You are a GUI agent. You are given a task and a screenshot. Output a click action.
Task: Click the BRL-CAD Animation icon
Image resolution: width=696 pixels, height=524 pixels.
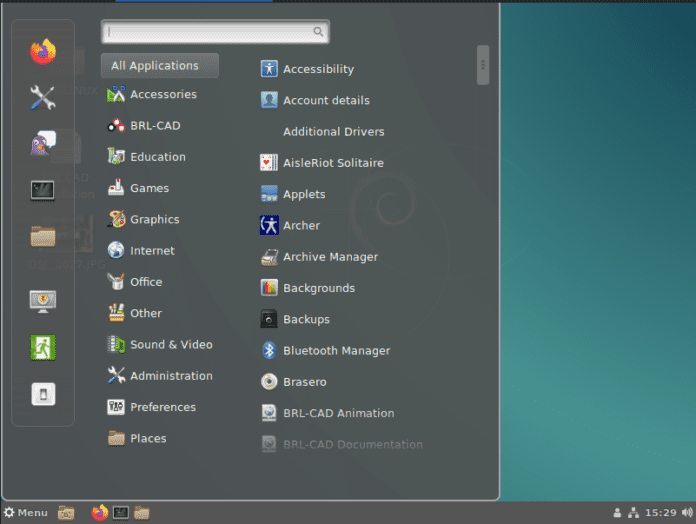click(269, 413)
